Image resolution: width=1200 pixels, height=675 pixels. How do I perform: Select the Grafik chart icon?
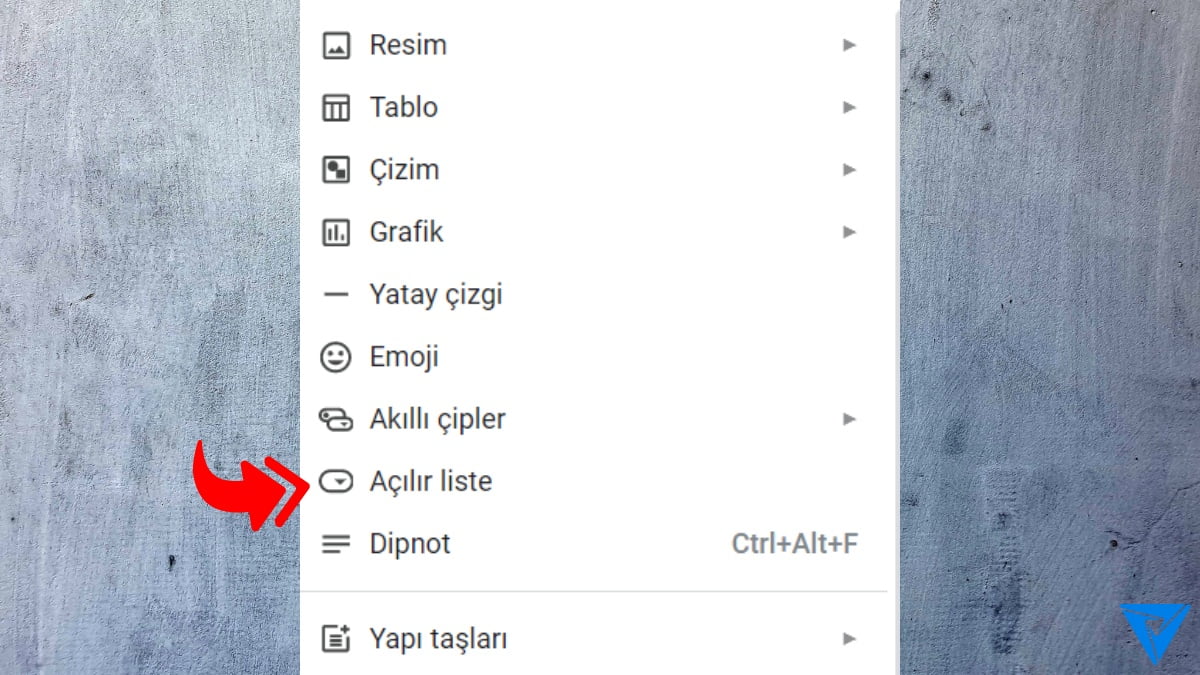337,231
